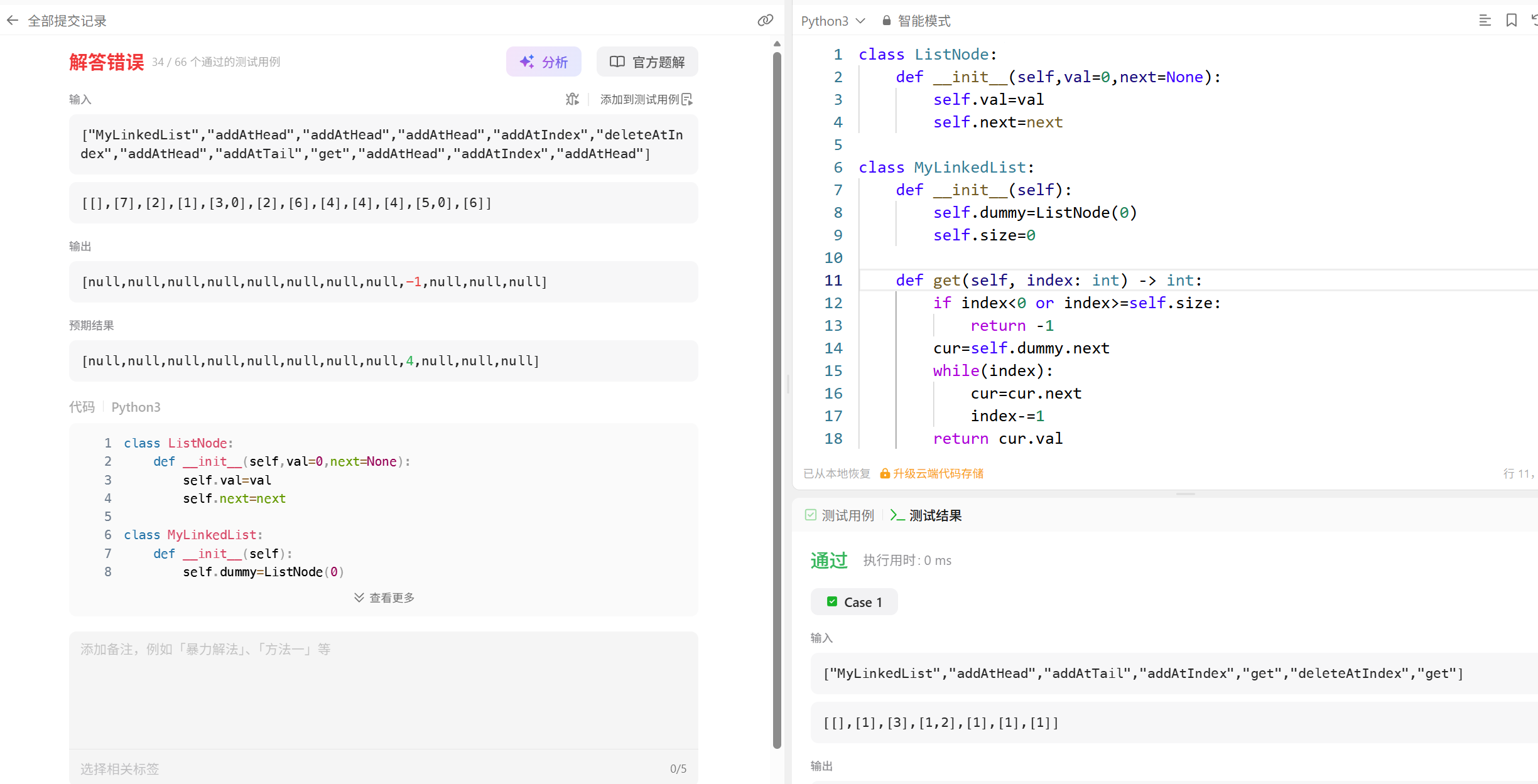
Task: Click the lock icon next to 智能模式
Action: pyautogui.click(x=886, y=21)
